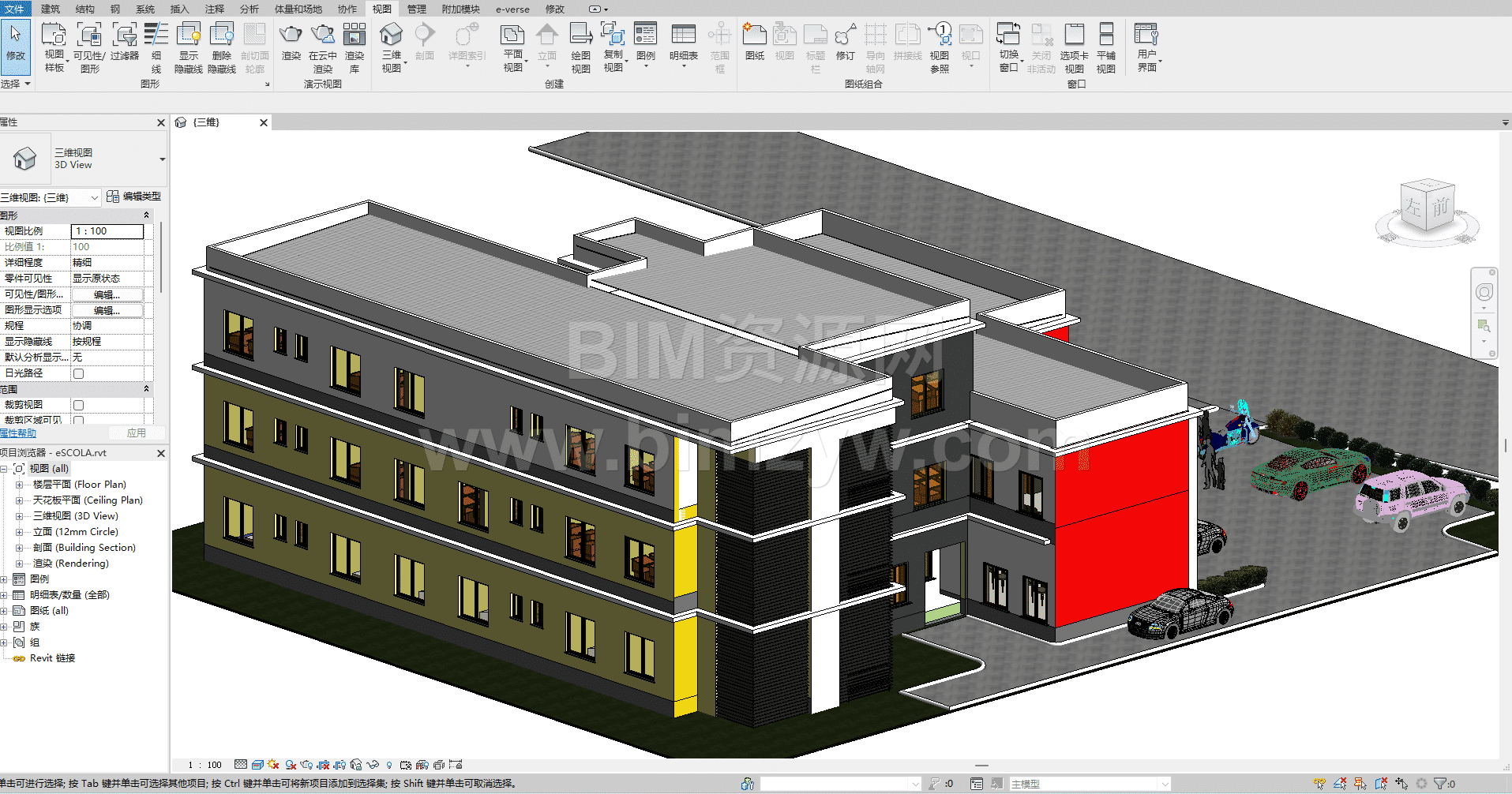The image size is (1512, 794).
Task: Expand 楼层平面 (Floor Plan) tree node
Action: tap(19, 485)
